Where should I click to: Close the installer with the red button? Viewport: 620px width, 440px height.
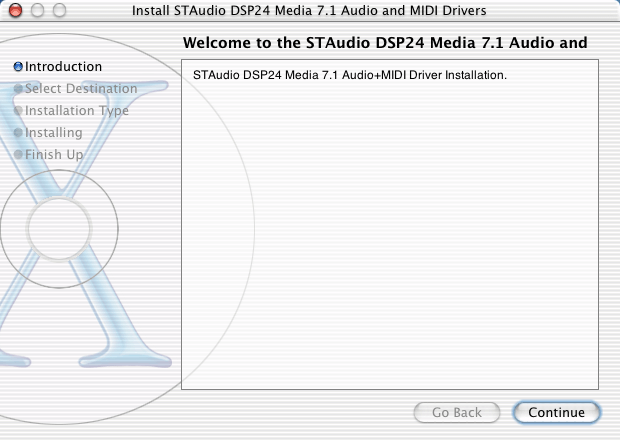(x=15, y=10)
